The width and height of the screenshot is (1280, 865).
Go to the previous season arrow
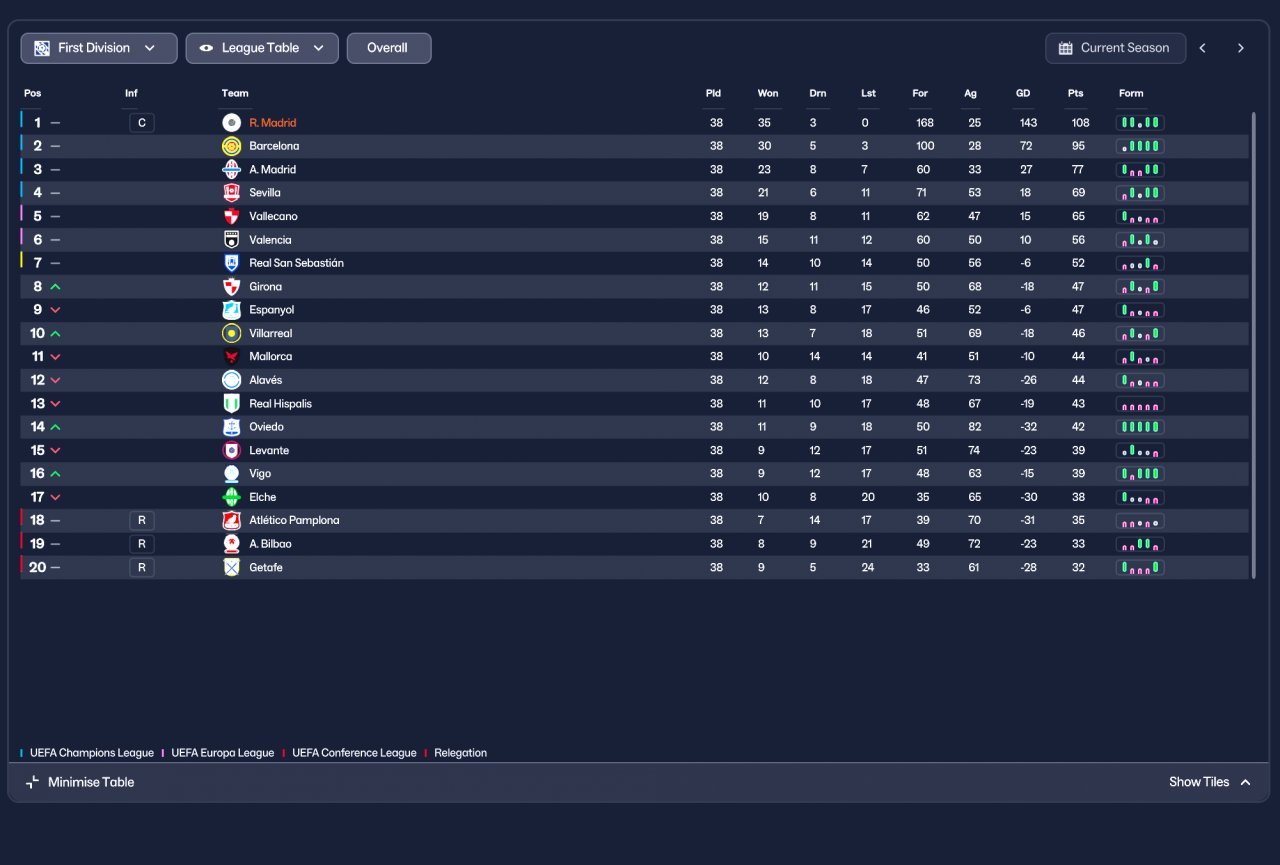1203,48
